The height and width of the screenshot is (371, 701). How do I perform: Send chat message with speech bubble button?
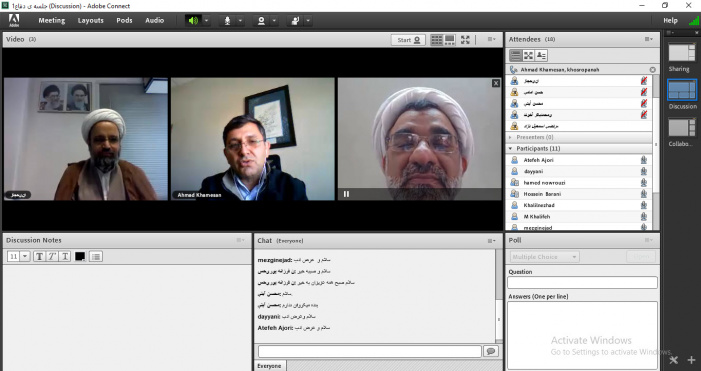(491, 351)
